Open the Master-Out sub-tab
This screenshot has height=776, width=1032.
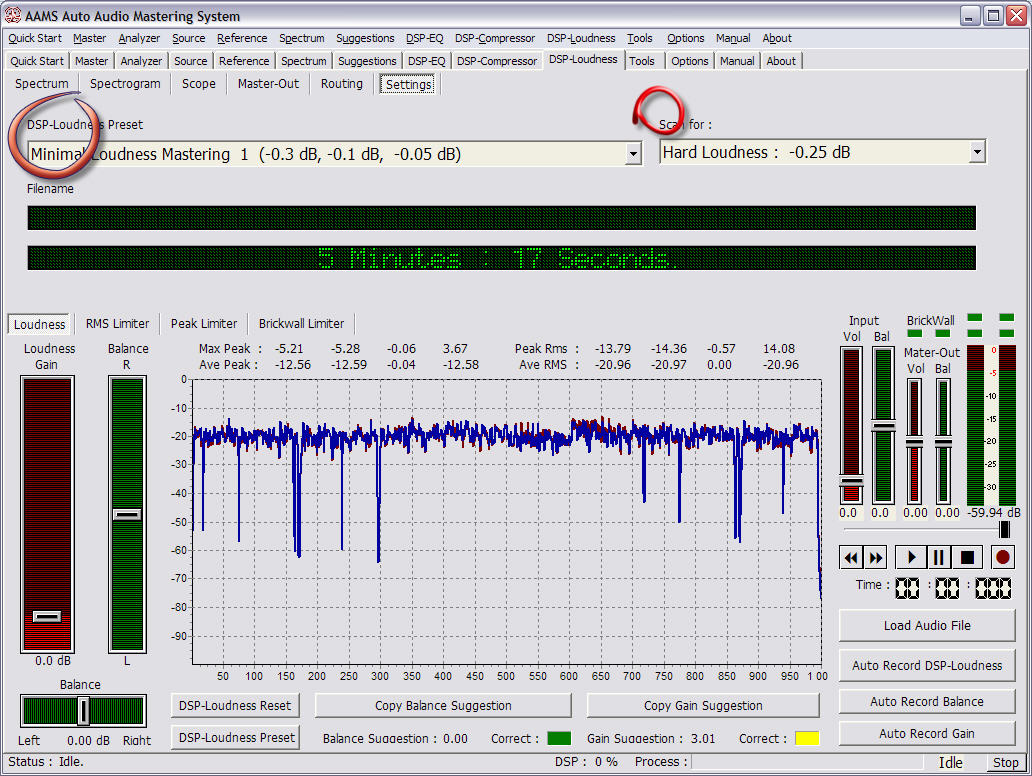268,84
